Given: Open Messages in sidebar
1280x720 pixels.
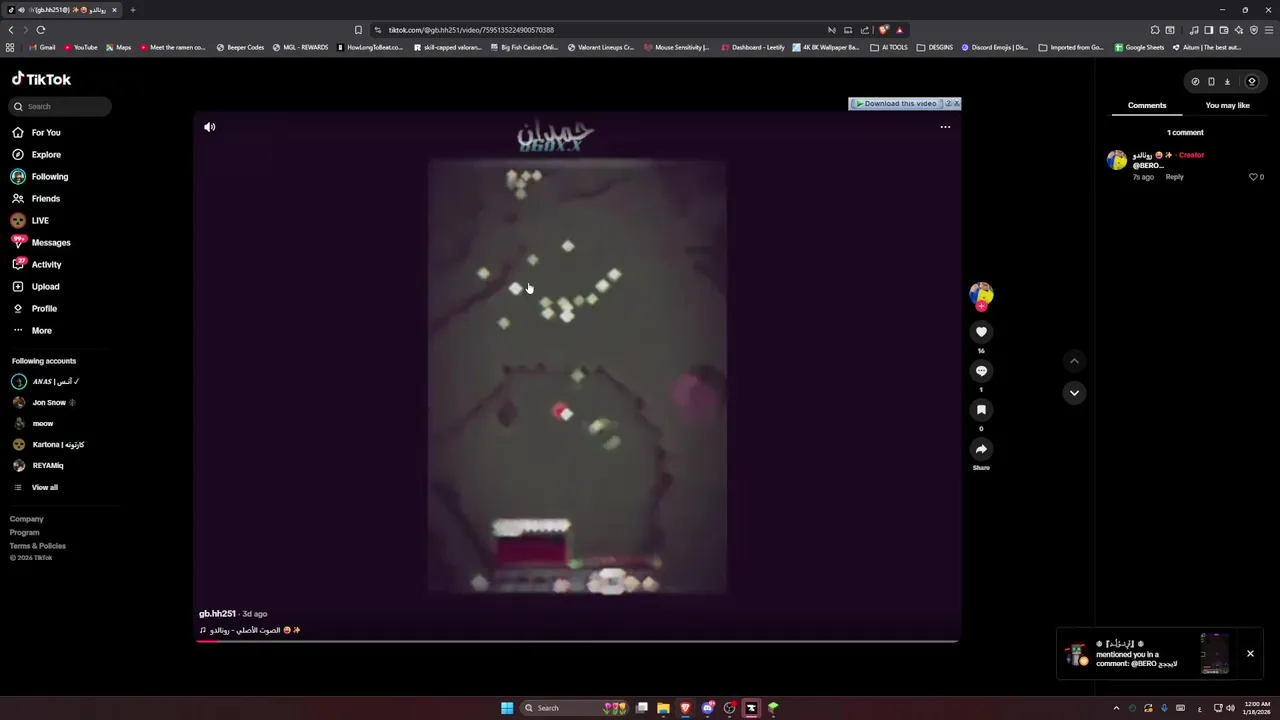Looking at the screenshot, I should [x=41, y=242].
